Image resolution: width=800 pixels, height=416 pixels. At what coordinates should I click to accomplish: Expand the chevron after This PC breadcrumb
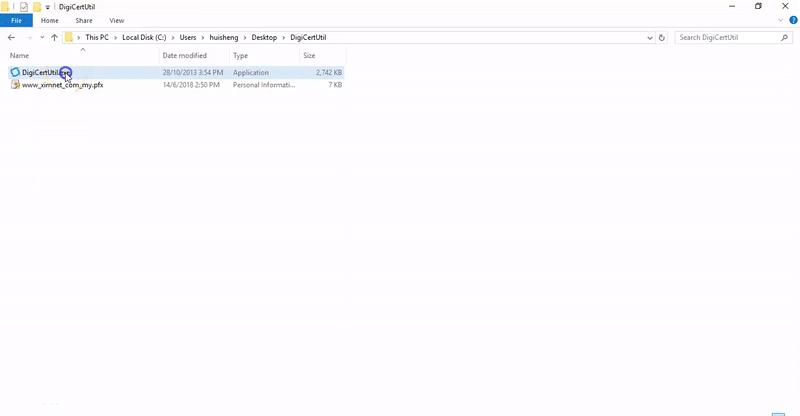[x=115, y=37]
